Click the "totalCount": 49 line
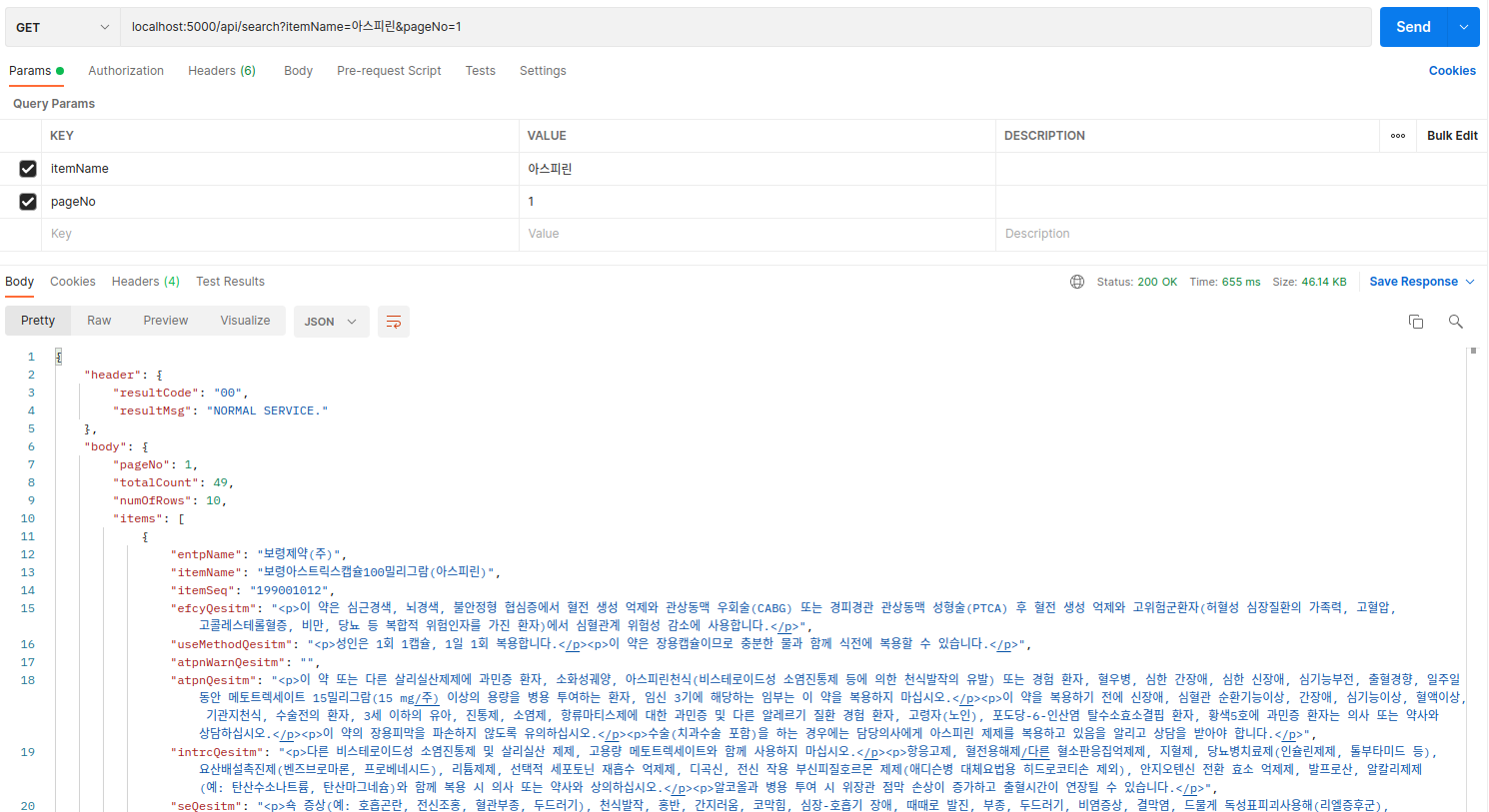Viewport: 1489px width, 812px height. 173,482
